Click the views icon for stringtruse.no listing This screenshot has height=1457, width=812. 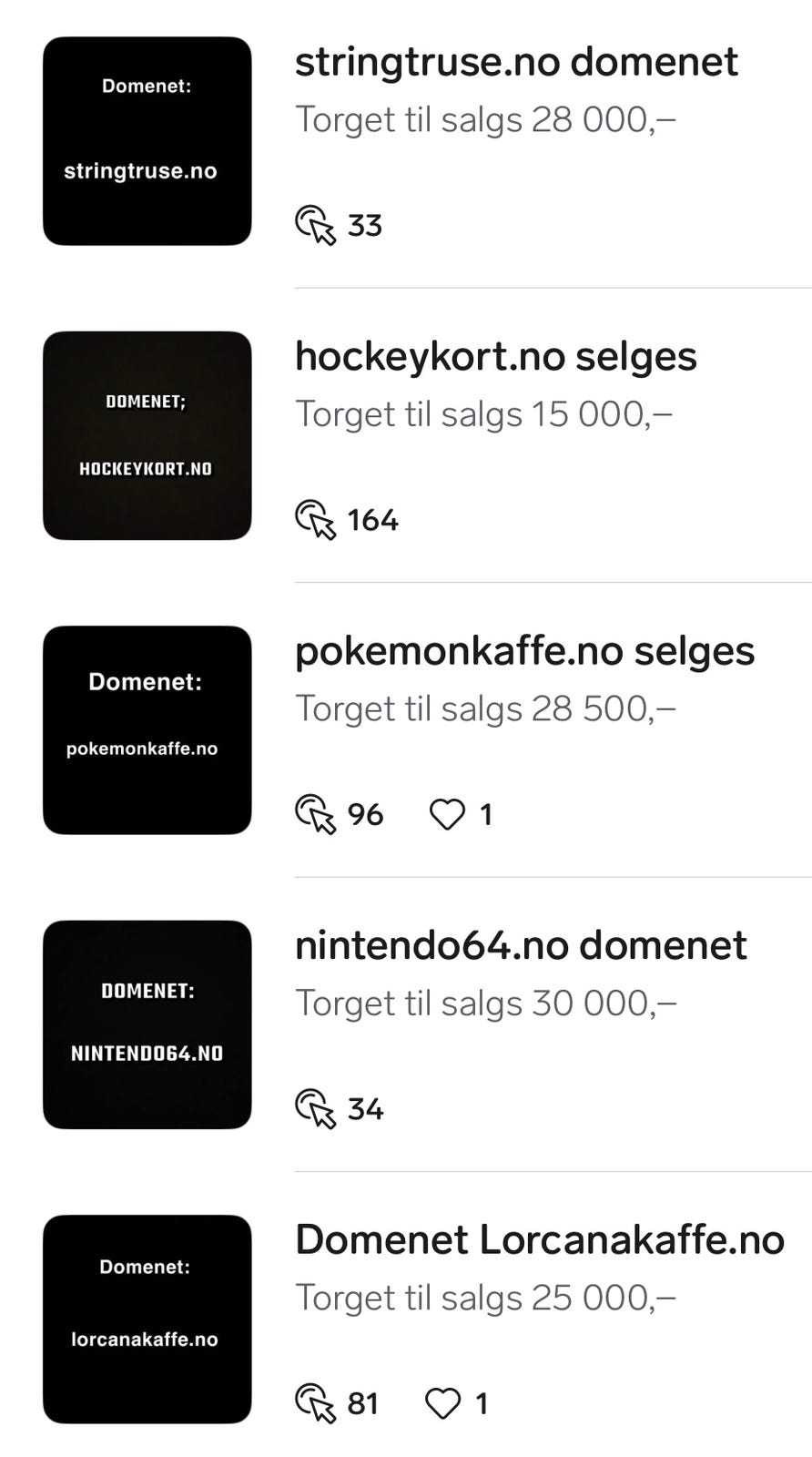coord(315,225)
